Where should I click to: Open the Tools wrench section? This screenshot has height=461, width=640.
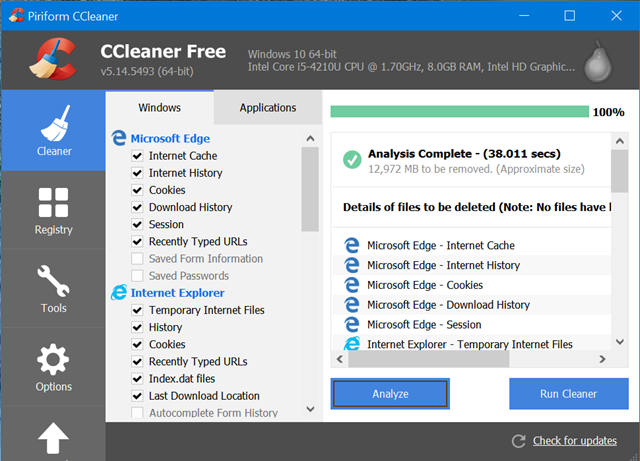tap(53, 281)
